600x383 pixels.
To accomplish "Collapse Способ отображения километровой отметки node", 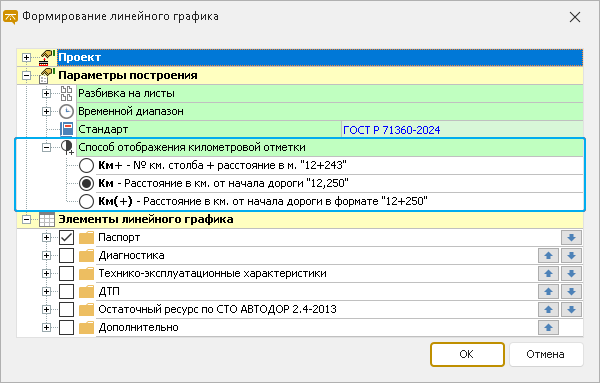I will (x=46, y=148).
